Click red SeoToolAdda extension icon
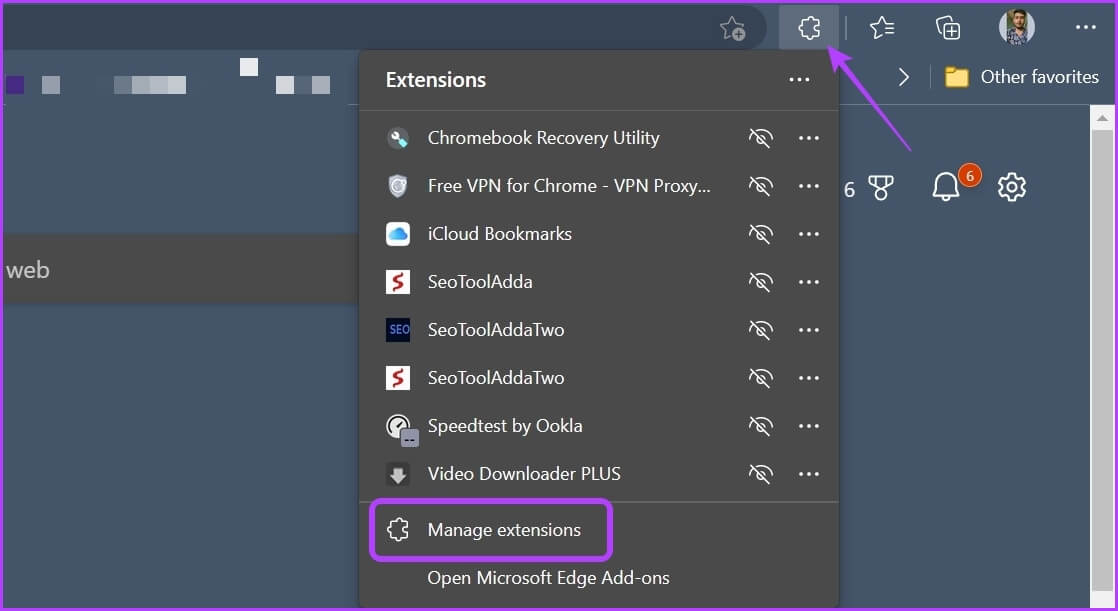Image resolution: width=1118 pixels, height=611 pixels. point(398,282)
